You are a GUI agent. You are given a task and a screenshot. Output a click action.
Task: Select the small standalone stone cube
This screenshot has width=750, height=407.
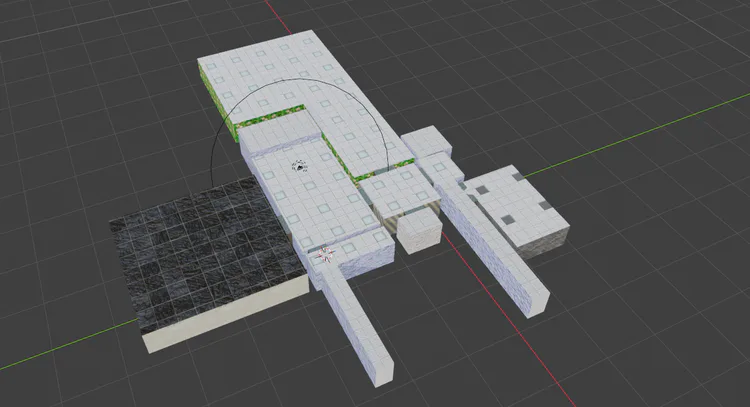pos(419,231)
